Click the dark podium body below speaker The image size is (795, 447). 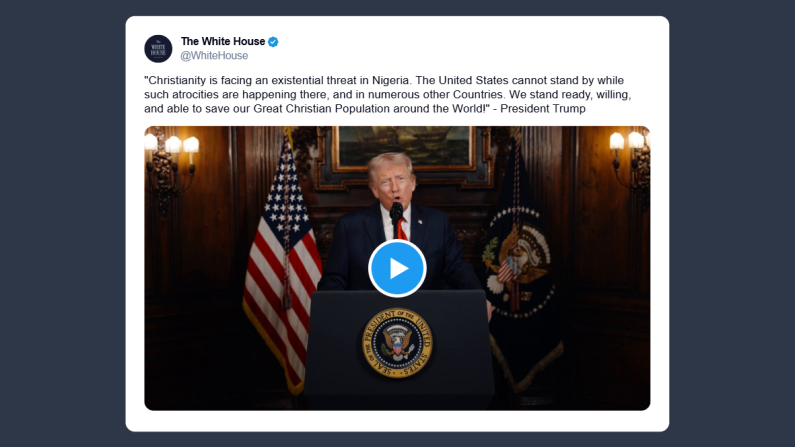399,349
